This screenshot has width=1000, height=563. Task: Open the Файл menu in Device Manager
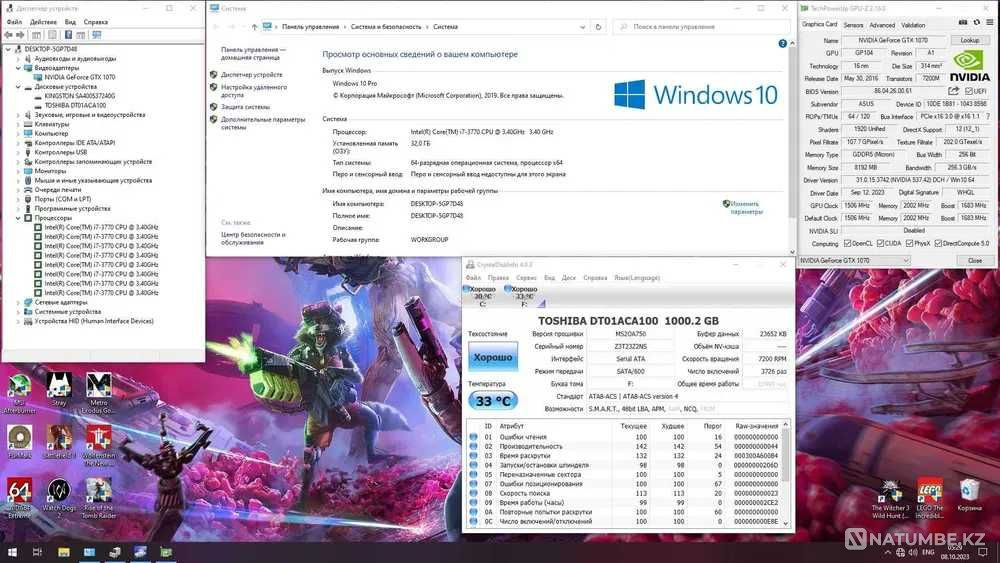point(14,22)
